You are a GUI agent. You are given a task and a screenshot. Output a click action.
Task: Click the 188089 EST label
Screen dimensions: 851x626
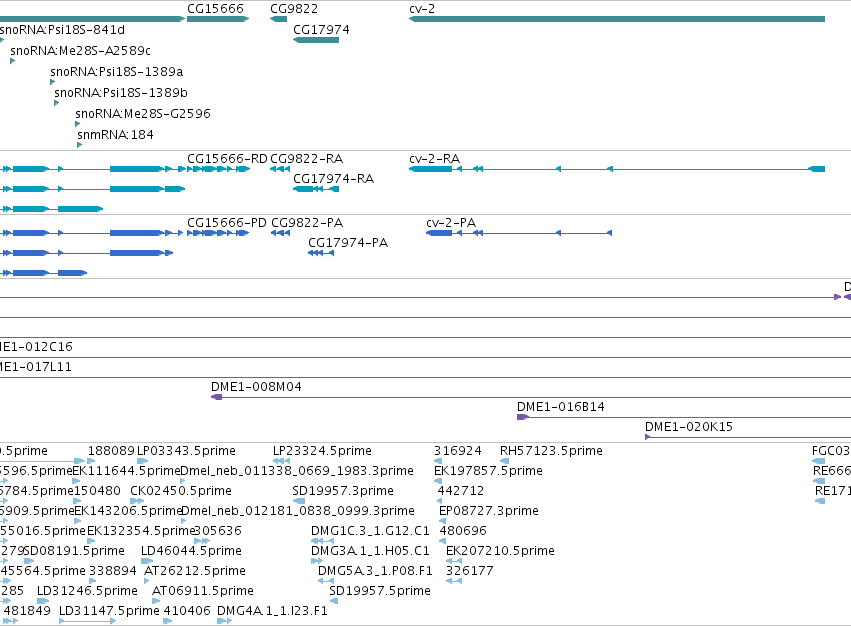tap(111, 451)
